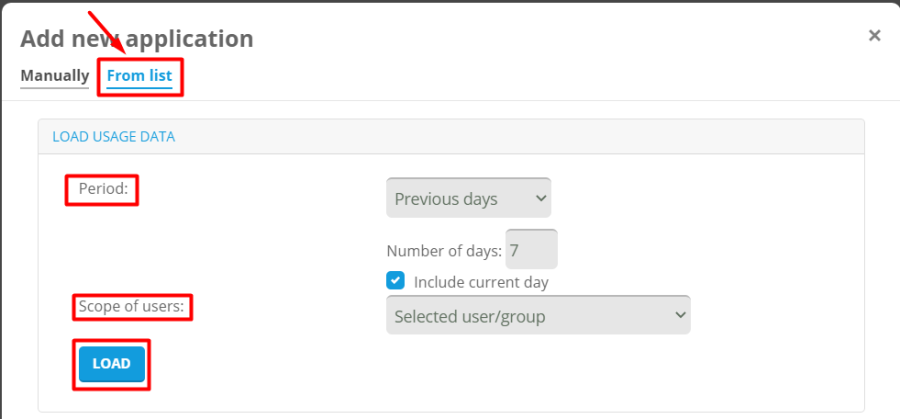Click the Period label
Viewport: 900px width, 419px height.
(x=103, y=189)
